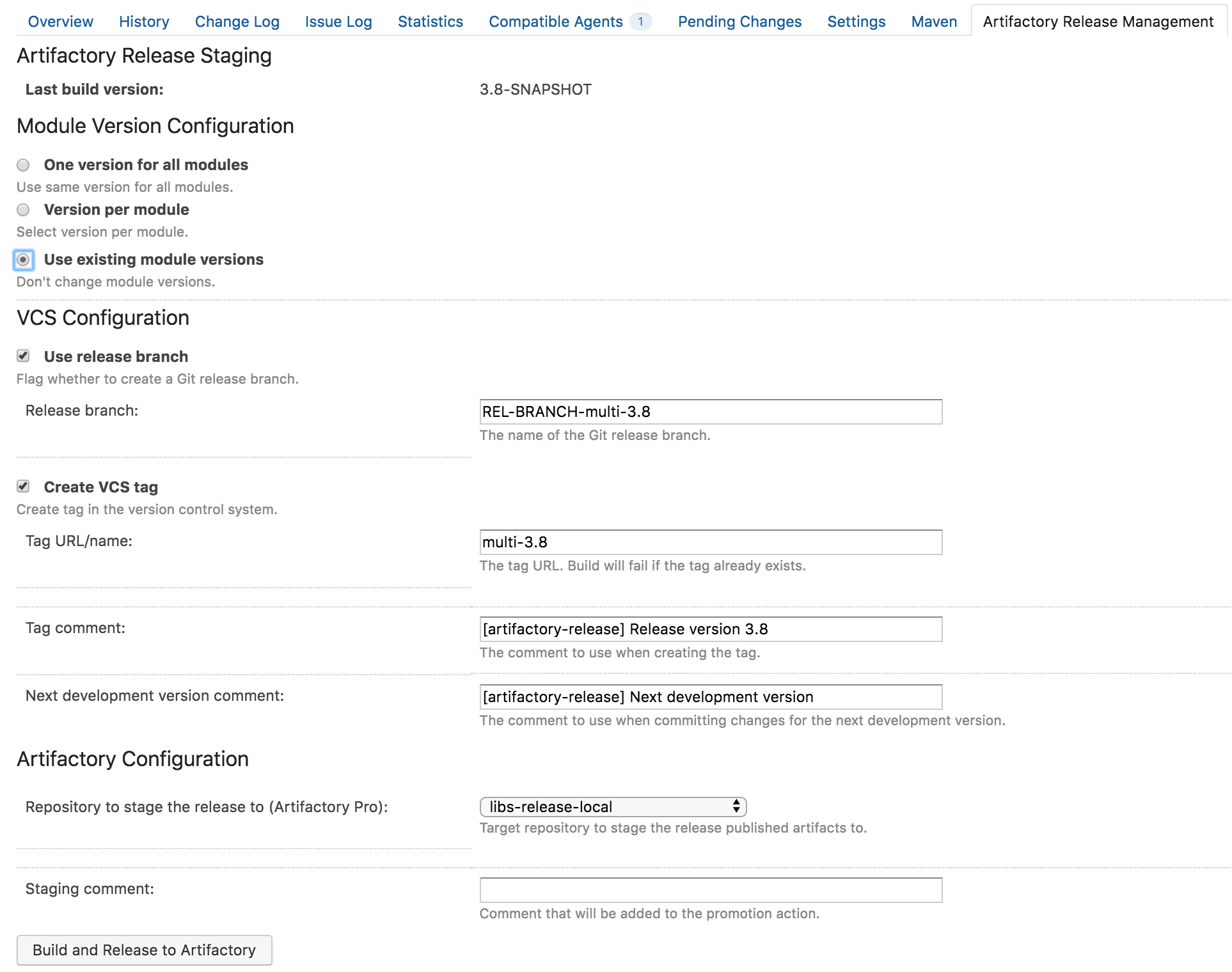Select Version per module option
Viewport: 1232px width, 972px height.
(23, 210)
